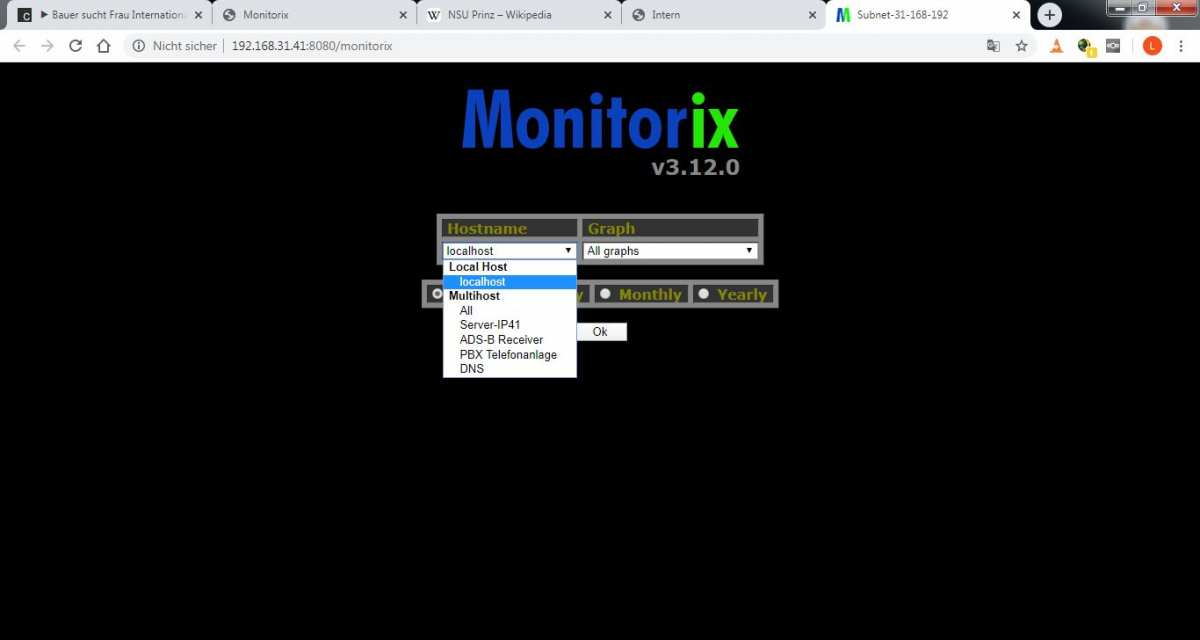Choose 'DNS' from the host list
This screenshot has width=1200, height=640.
pyautogui.click(x=510, y=369)
